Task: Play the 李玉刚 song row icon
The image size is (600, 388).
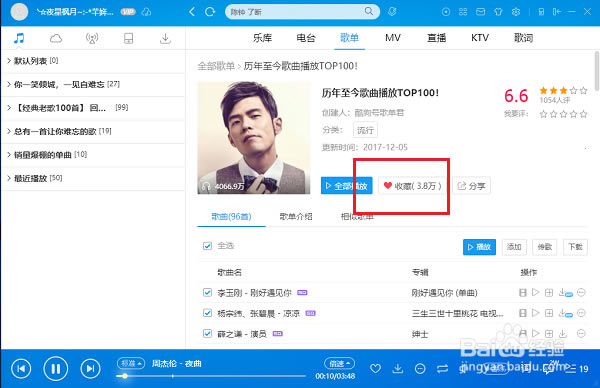Action: pos(536,293)
